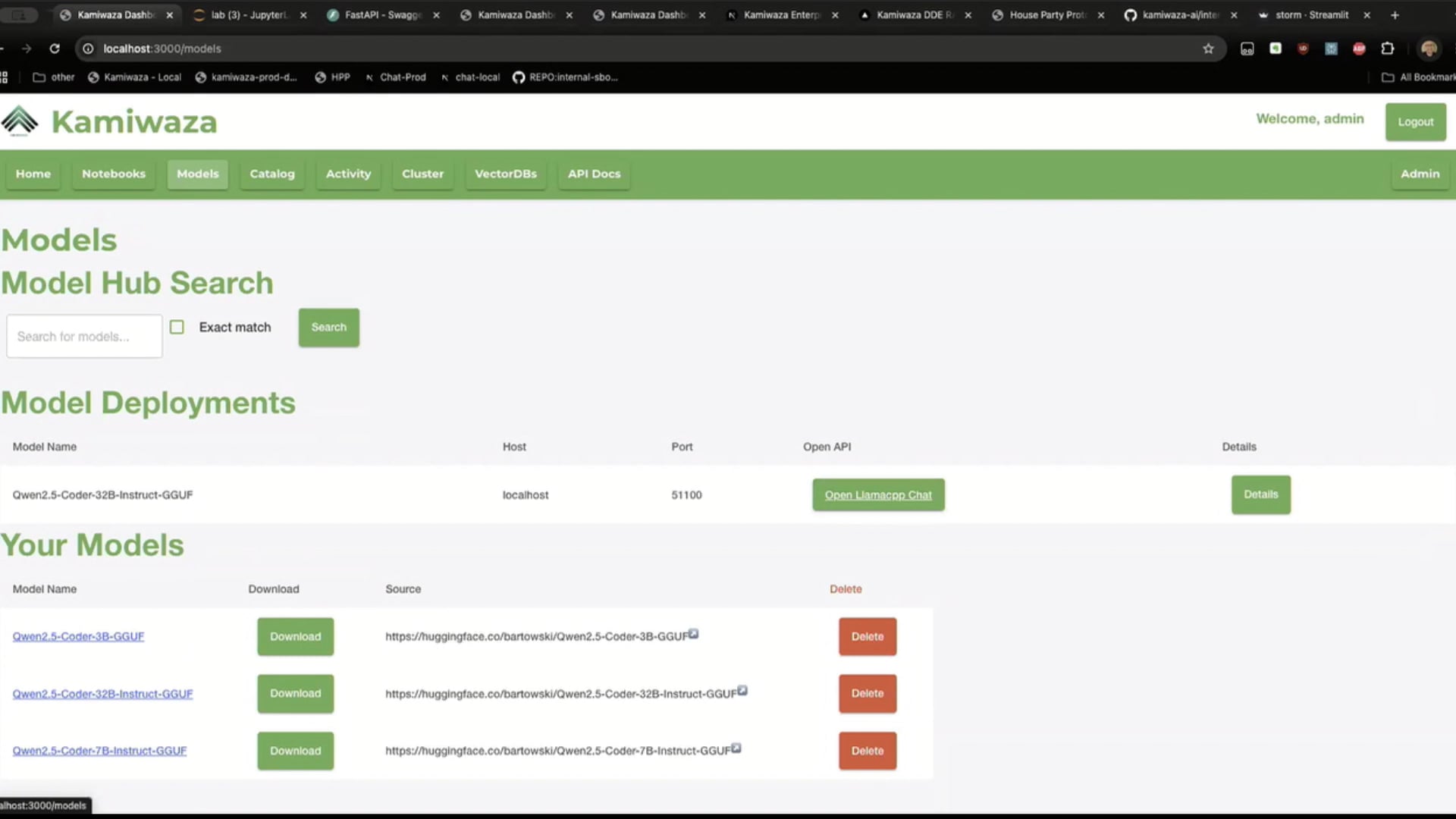Open the All Bookmarks menu
1456x819 pixels.
click(1417, 77)
